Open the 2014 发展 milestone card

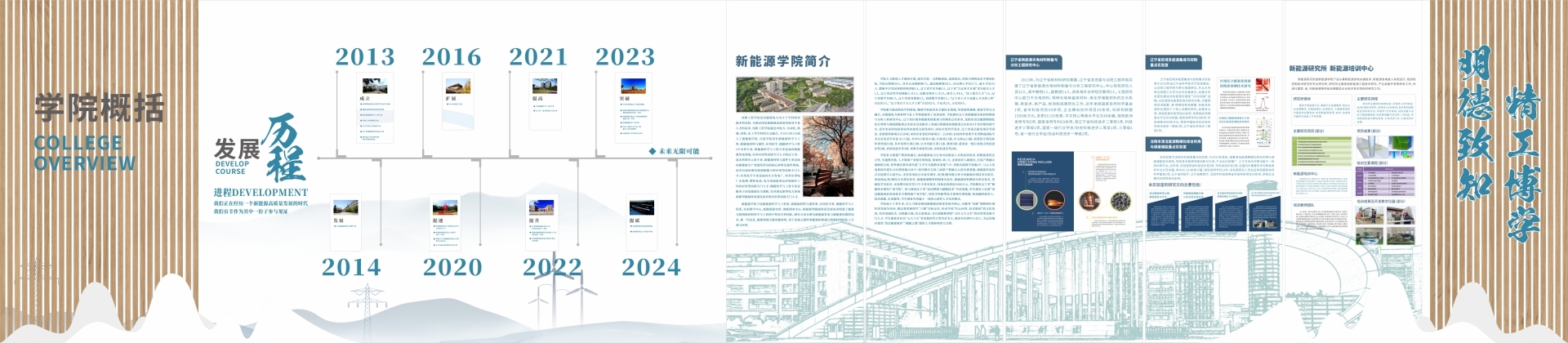[x=345, y=223]
